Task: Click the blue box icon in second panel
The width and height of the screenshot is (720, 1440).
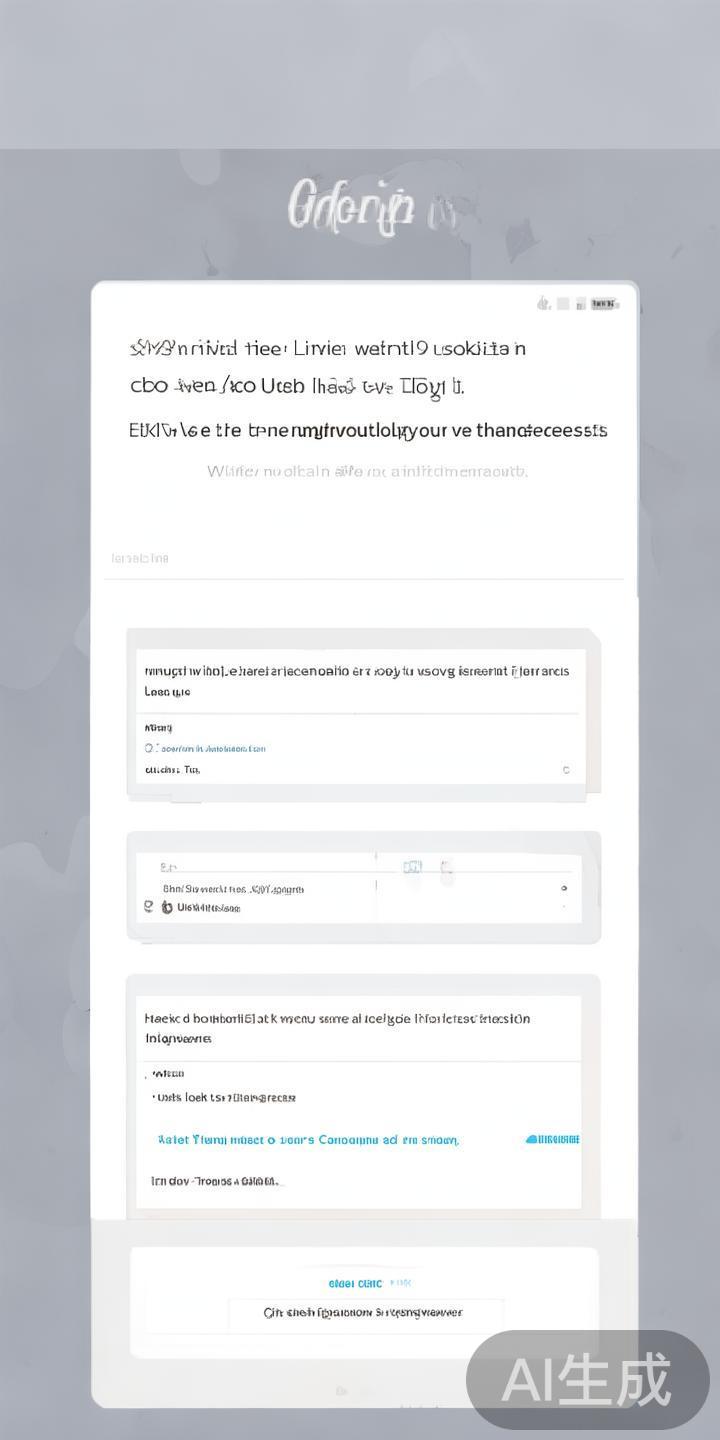Action: (x=412, y=867)
